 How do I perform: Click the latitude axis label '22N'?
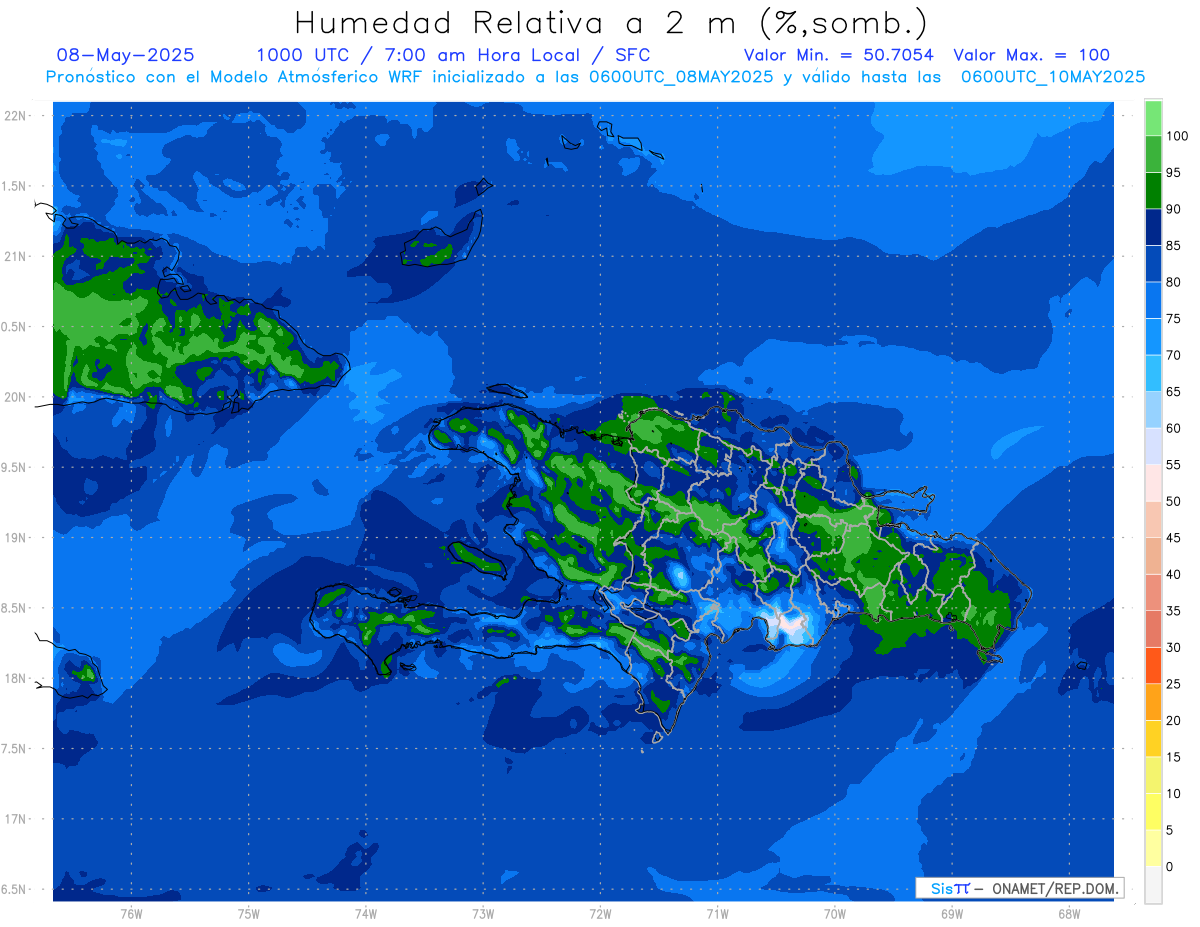[x=16, y=116]
